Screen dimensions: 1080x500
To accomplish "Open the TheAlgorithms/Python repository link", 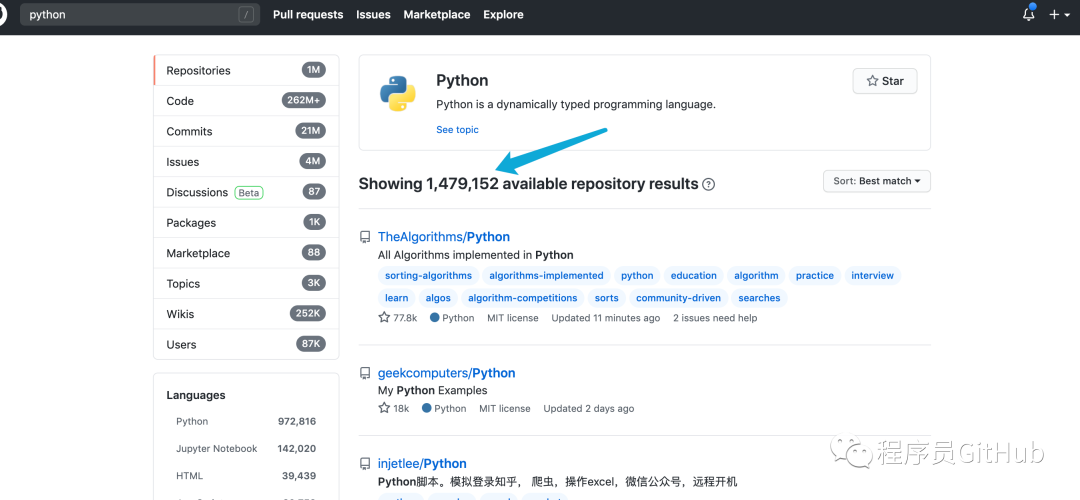I will (444, 237).
